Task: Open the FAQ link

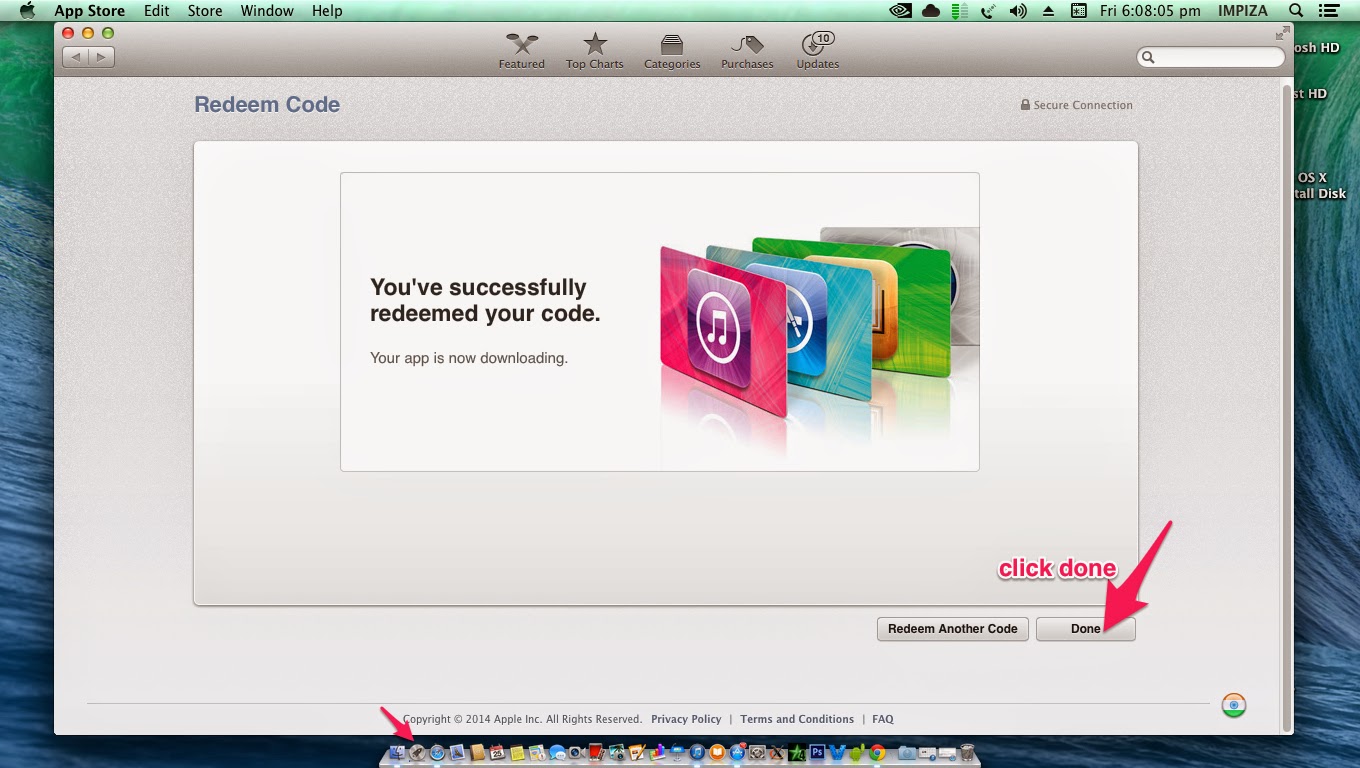Action: pos(883,719)
